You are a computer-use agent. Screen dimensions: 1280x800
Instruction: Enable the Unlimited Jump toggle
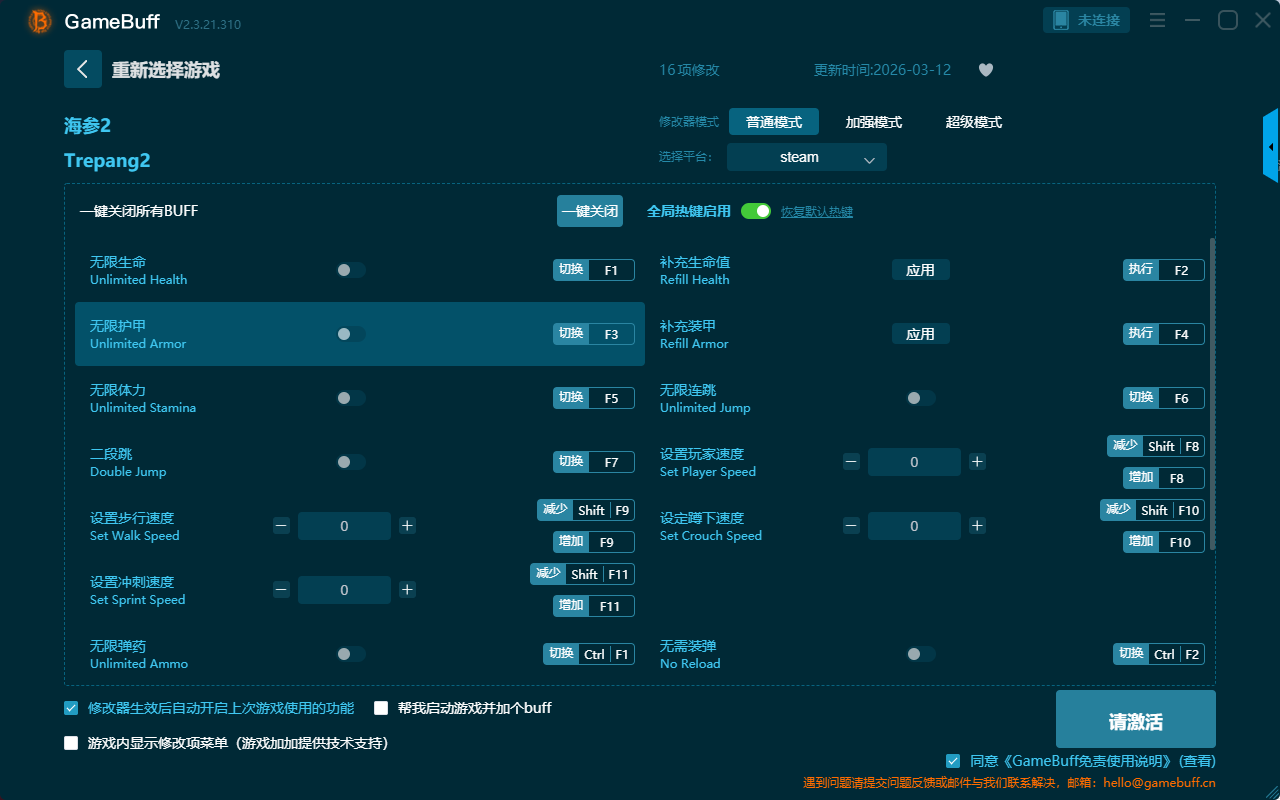pos(920,398)
